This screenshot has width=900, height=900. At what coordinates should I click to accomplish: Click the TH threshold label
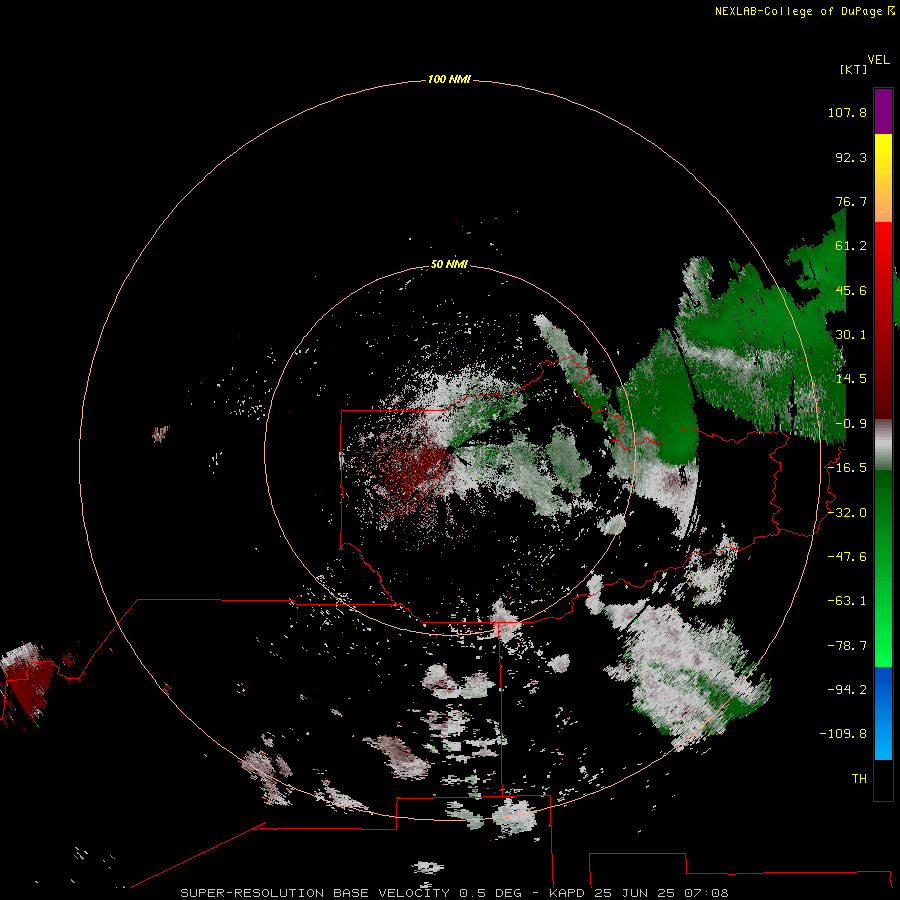coord(859,778)
